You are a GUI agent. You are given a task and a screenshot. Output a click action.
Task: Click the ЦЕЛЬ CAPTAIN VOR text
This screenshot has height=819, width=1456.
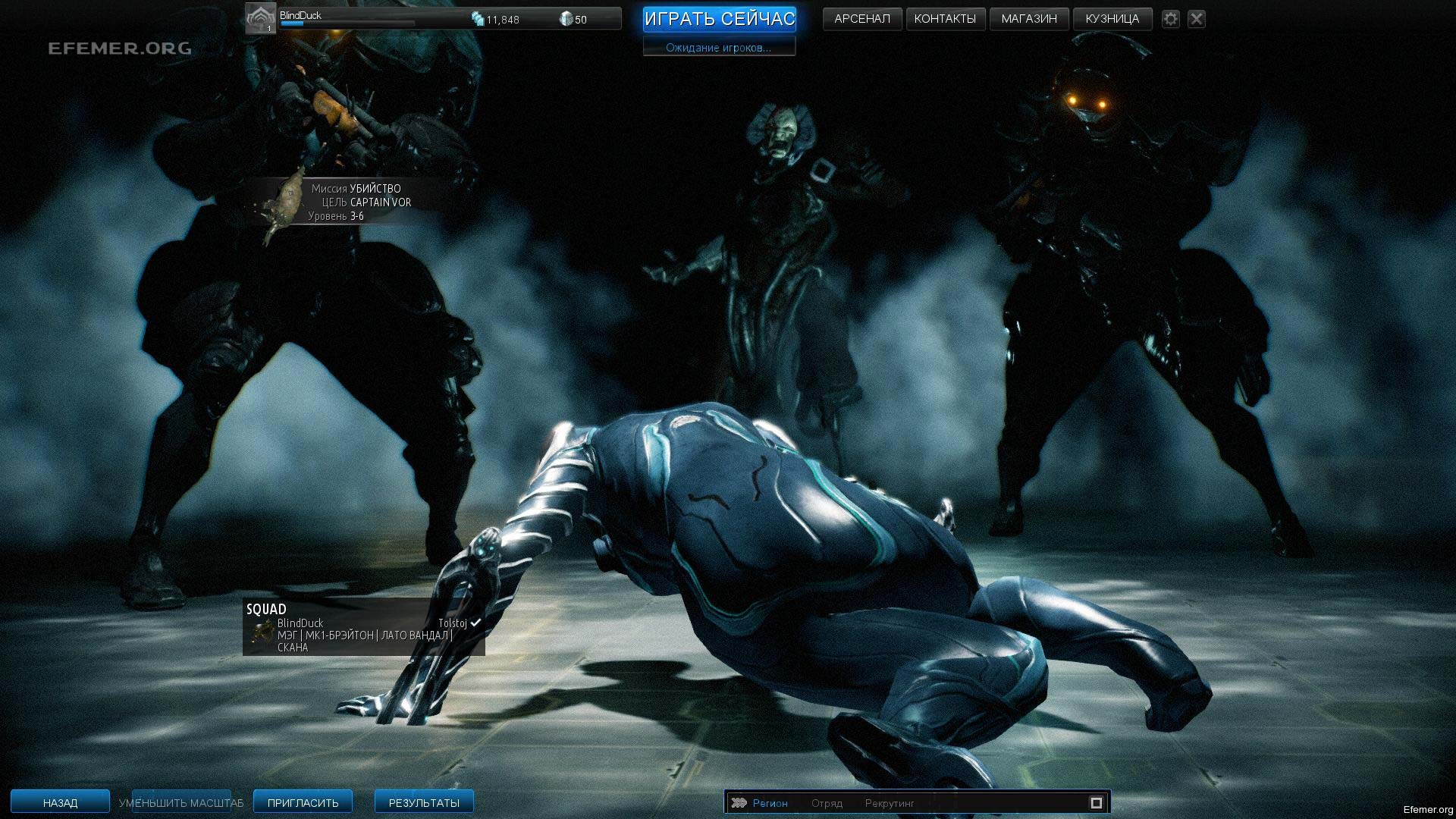point(366,202)
